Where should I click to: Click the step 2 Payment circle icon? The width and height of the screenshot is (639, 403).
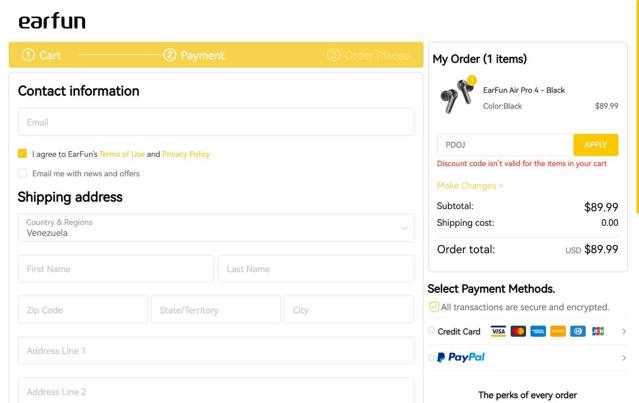[170, 55]
